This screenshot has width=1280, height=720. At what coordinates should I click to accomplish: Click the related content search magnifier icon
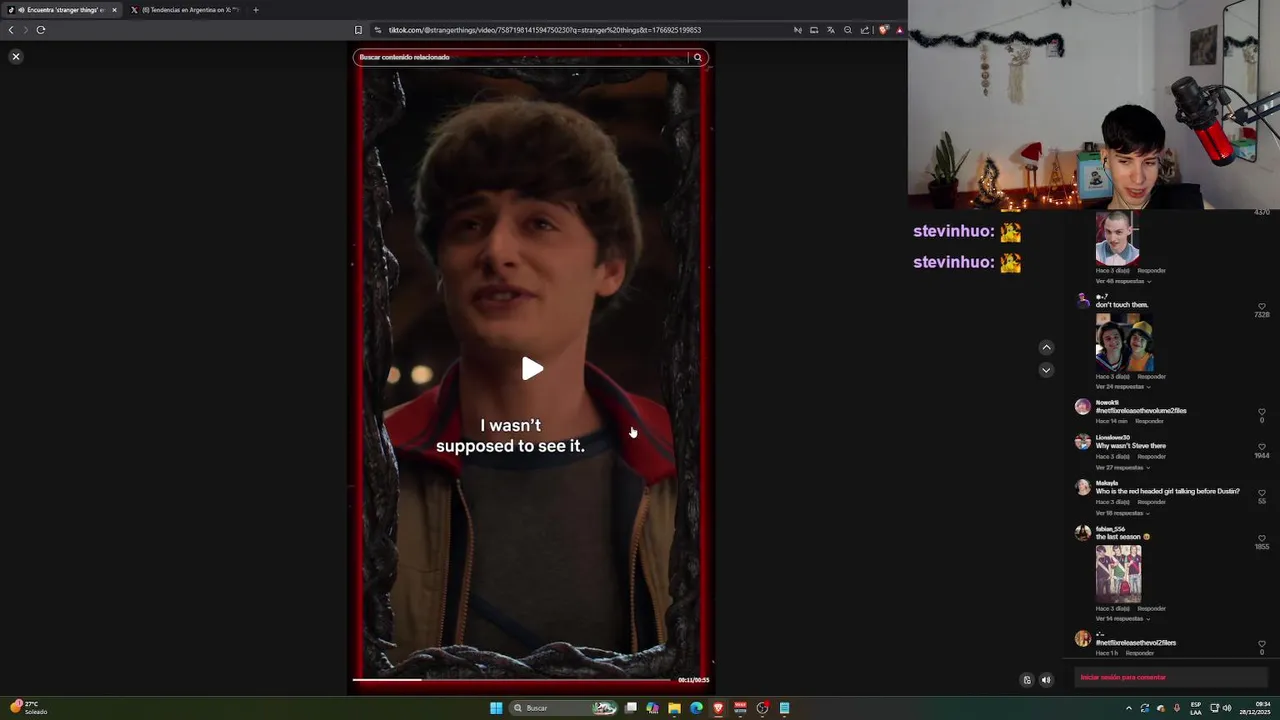click(x=698, y=57)
